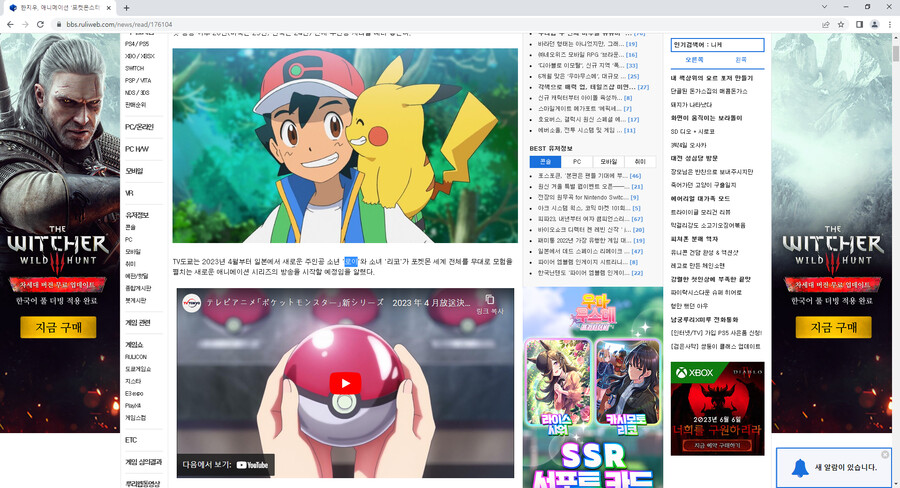This screenshot has width=900, height=488.
Task: Close the ruliweb news browser tab
Action: [108, 7]
